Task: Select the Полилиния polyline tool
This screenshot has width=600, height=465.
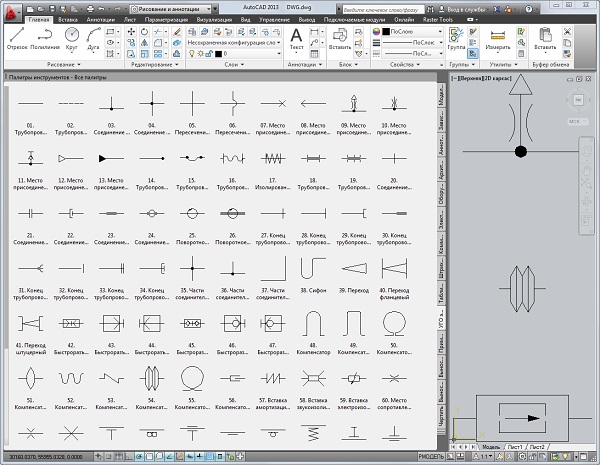Action: 44,37
